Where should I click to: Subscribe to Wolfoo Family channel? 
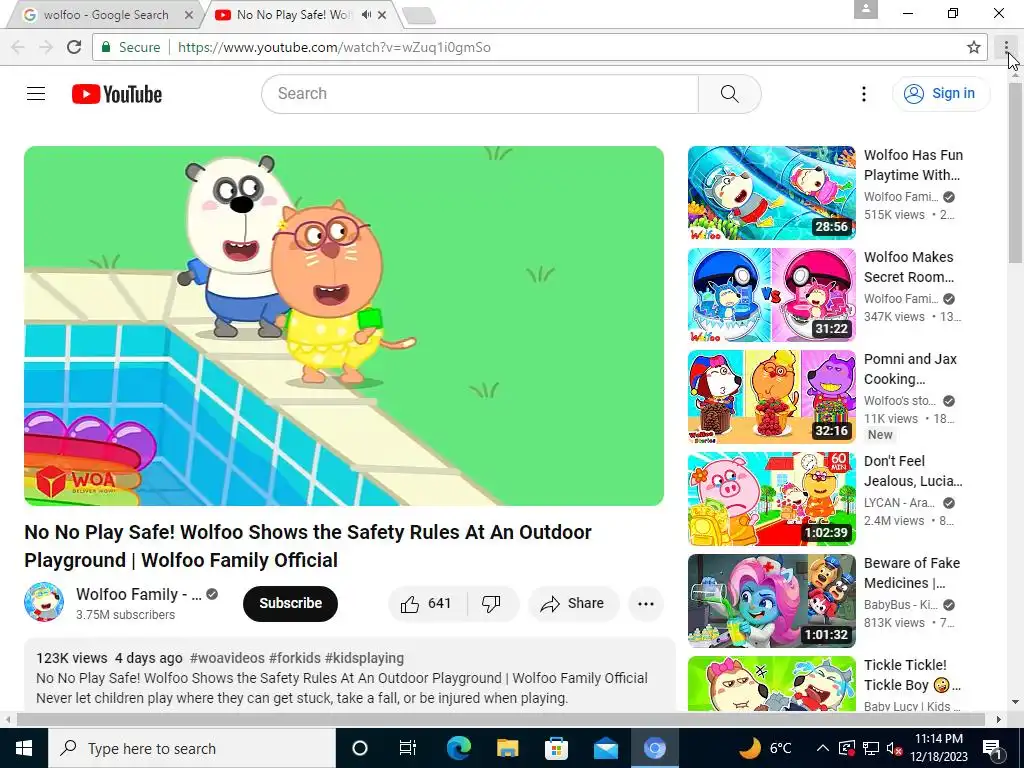[290, 603]
